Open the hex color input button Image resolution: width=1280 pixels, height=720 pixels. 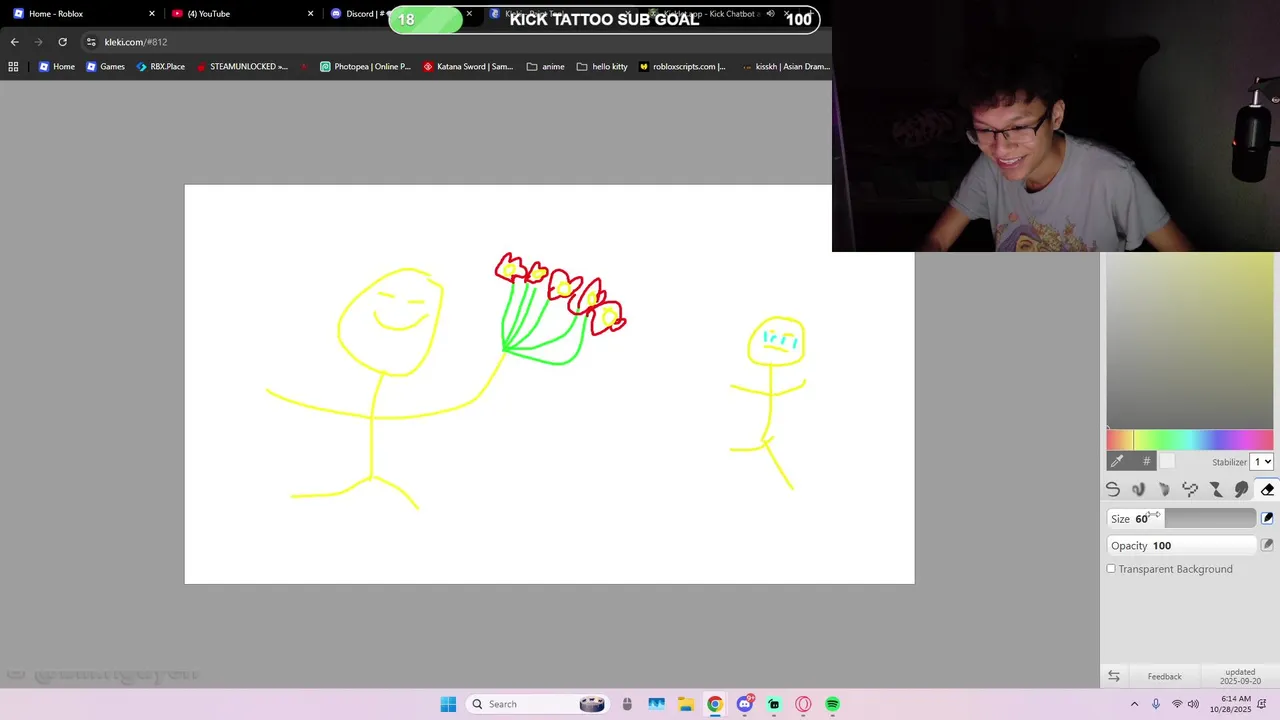tap(1146, 461)
